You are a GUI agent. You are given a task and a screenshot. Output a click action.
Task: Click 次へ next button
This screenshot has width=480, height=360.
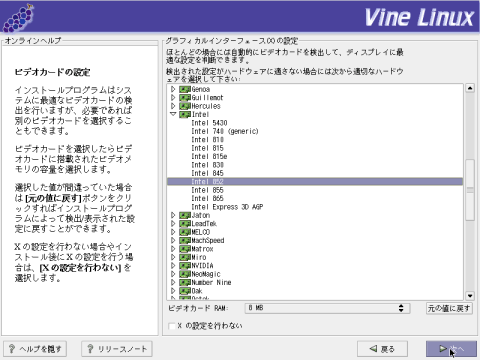(x=451, y=349)
